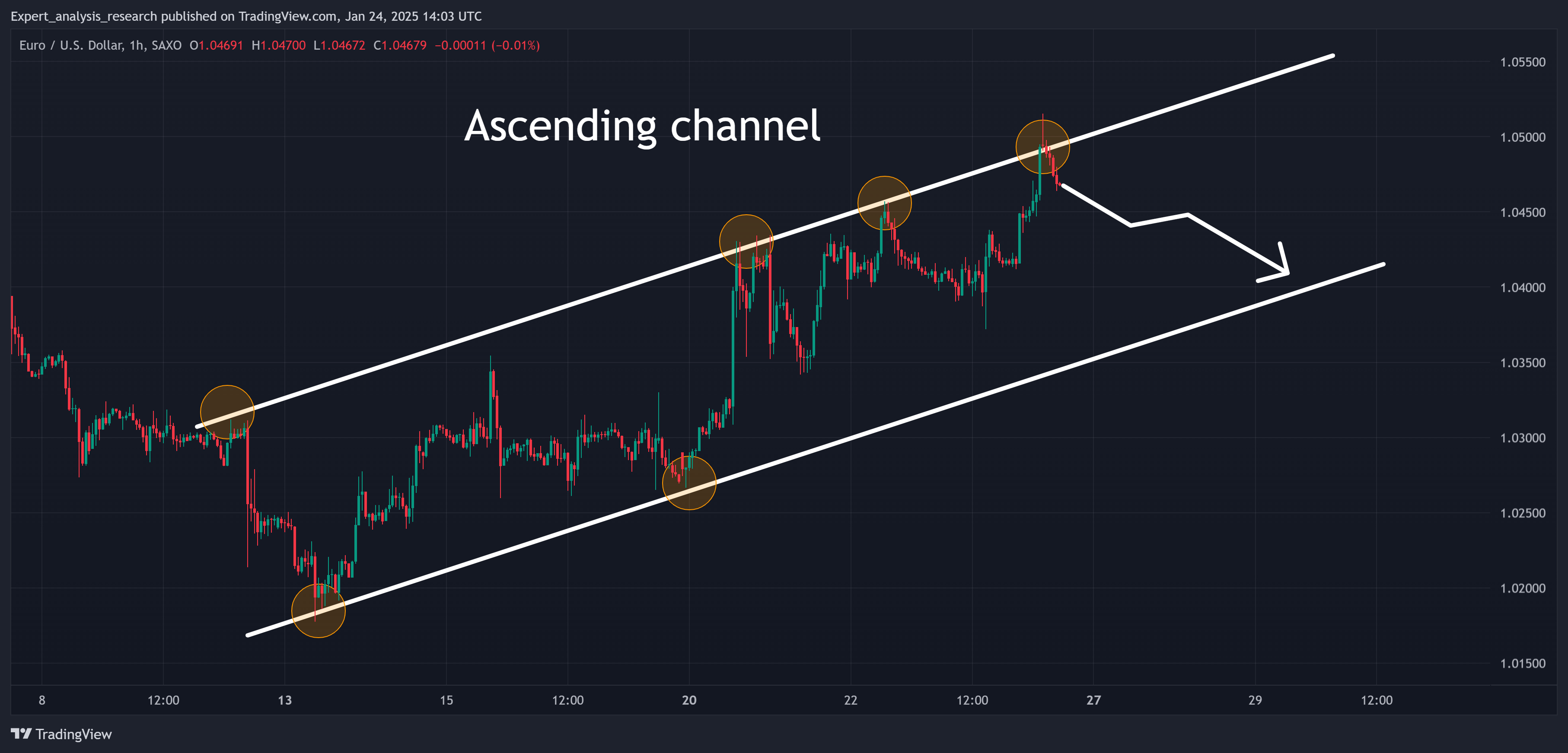Click the open value O1.04691
The height and width of the screenshot is (753, 1568).
216,46
